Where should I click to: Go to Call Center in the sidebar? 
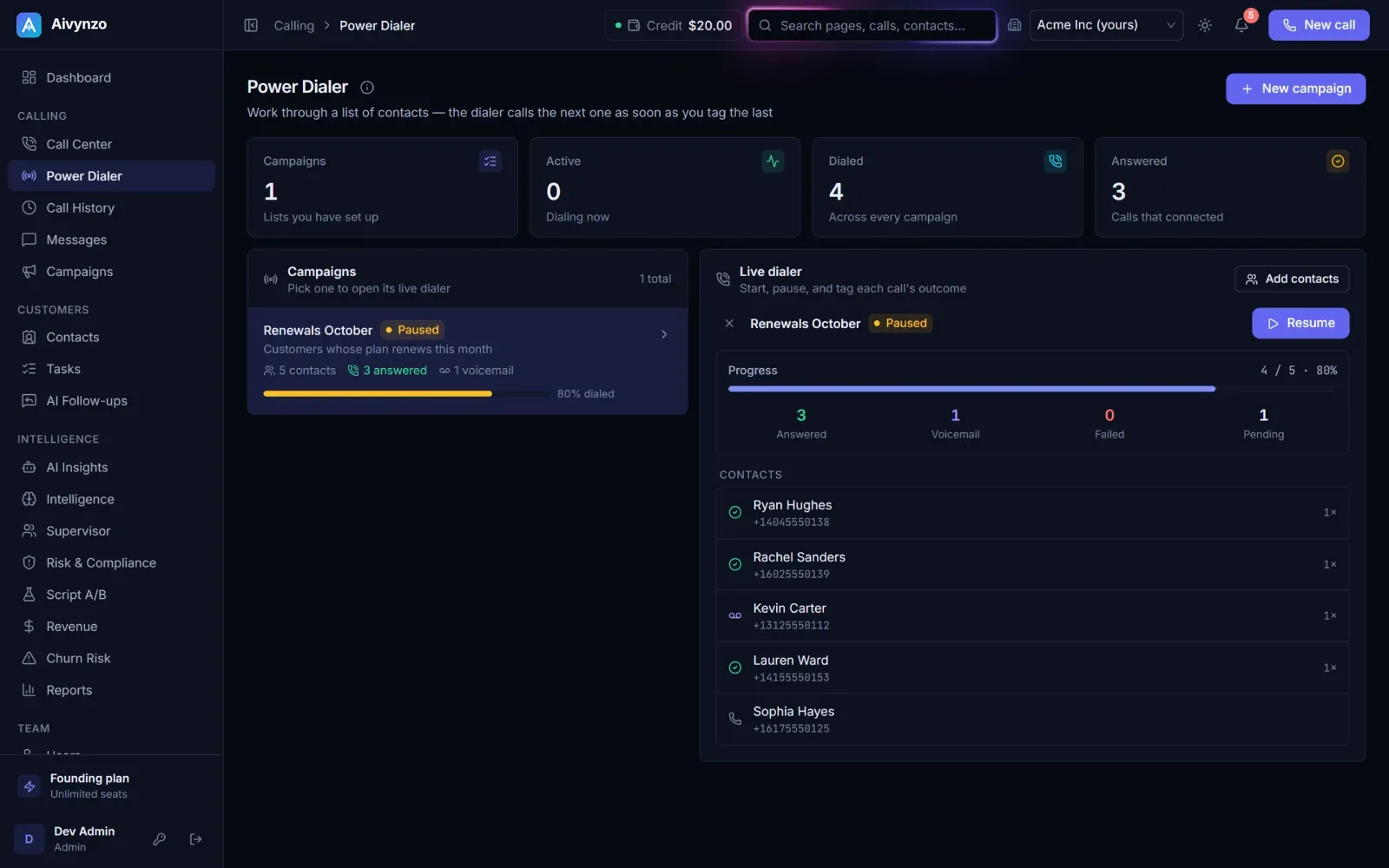click(111, 144)
